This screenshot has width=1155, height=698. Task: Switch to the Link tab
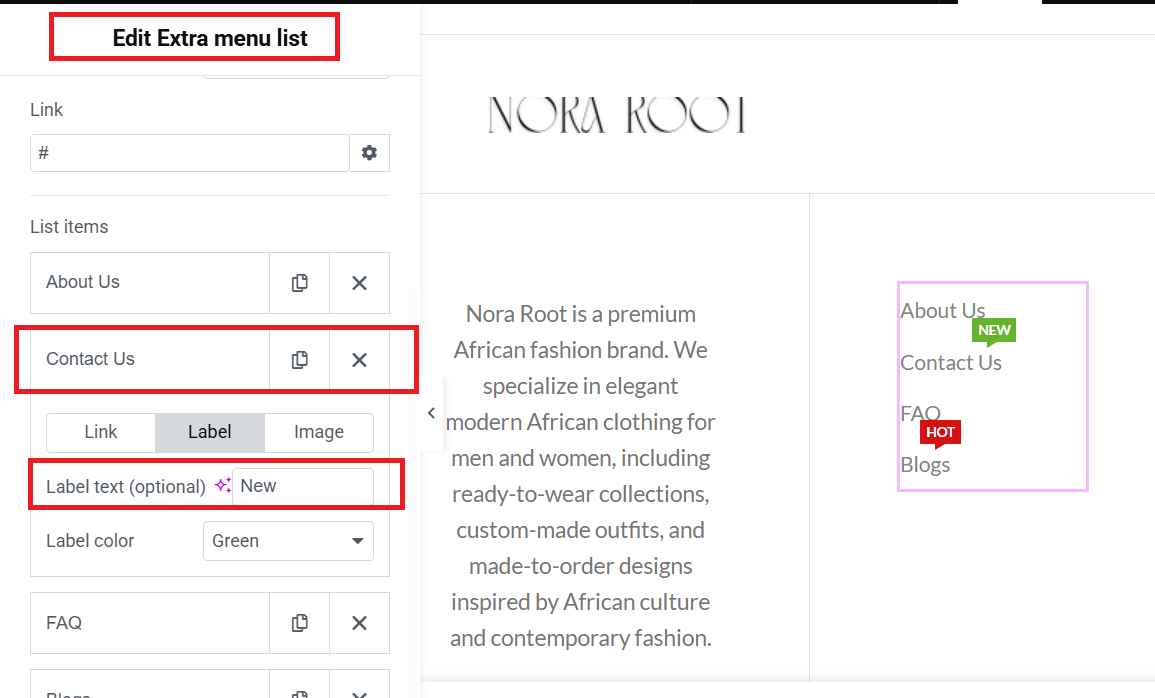coord(101,432)
